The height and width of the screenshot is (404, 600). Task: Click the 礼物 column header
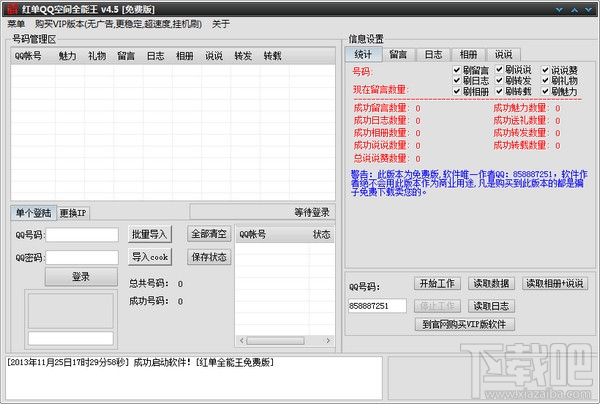click(x=97, y=56)
